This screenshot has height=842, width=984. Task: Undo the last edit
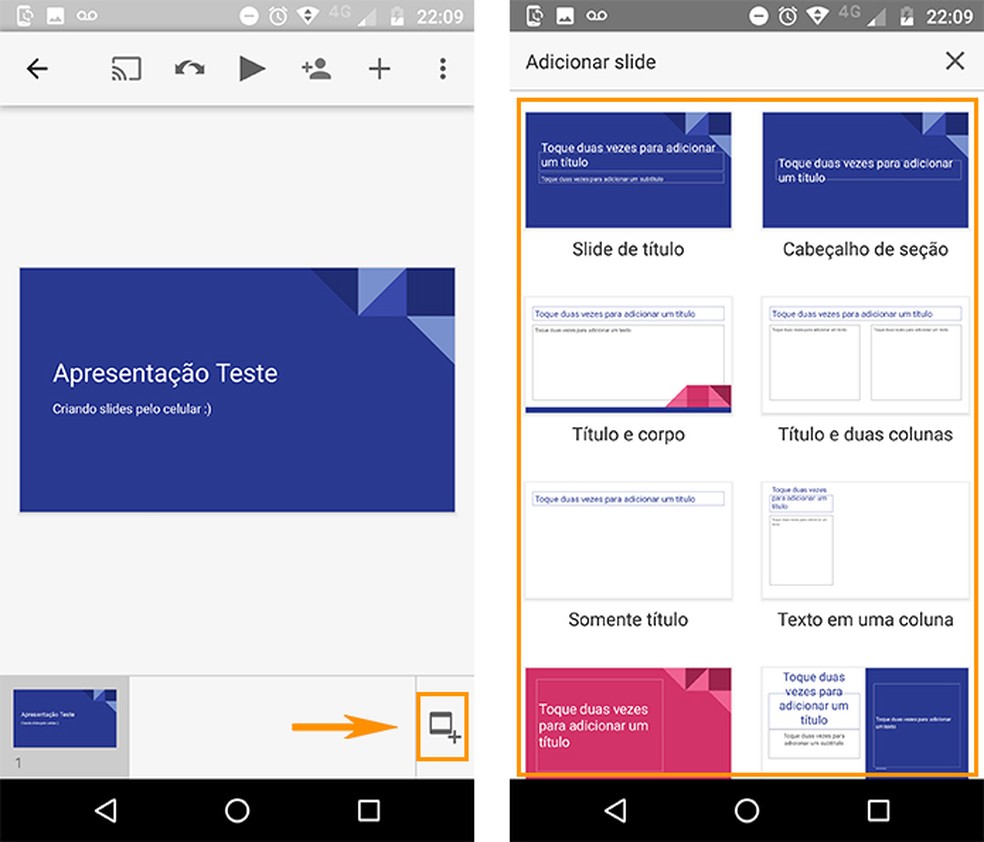pos(189,68)
